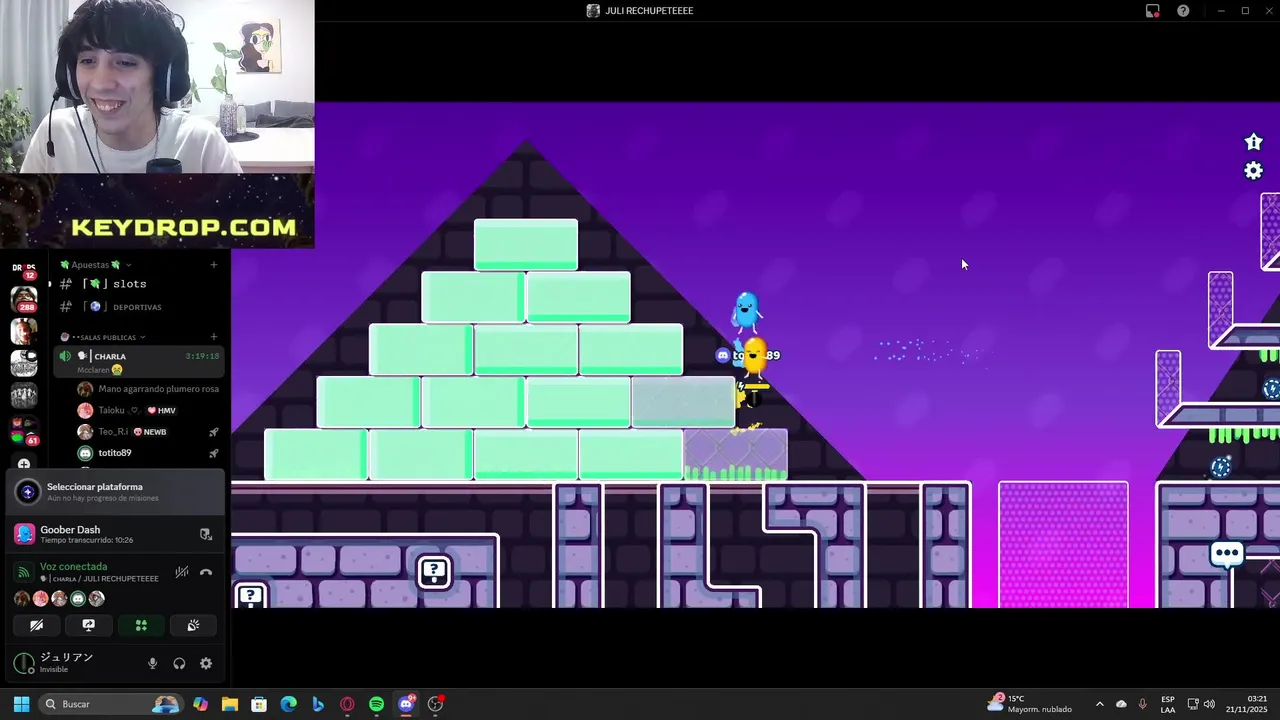Open the game settings gear icon
1280x720 pixels.
pyautogui.click(x=1253, y=171)
